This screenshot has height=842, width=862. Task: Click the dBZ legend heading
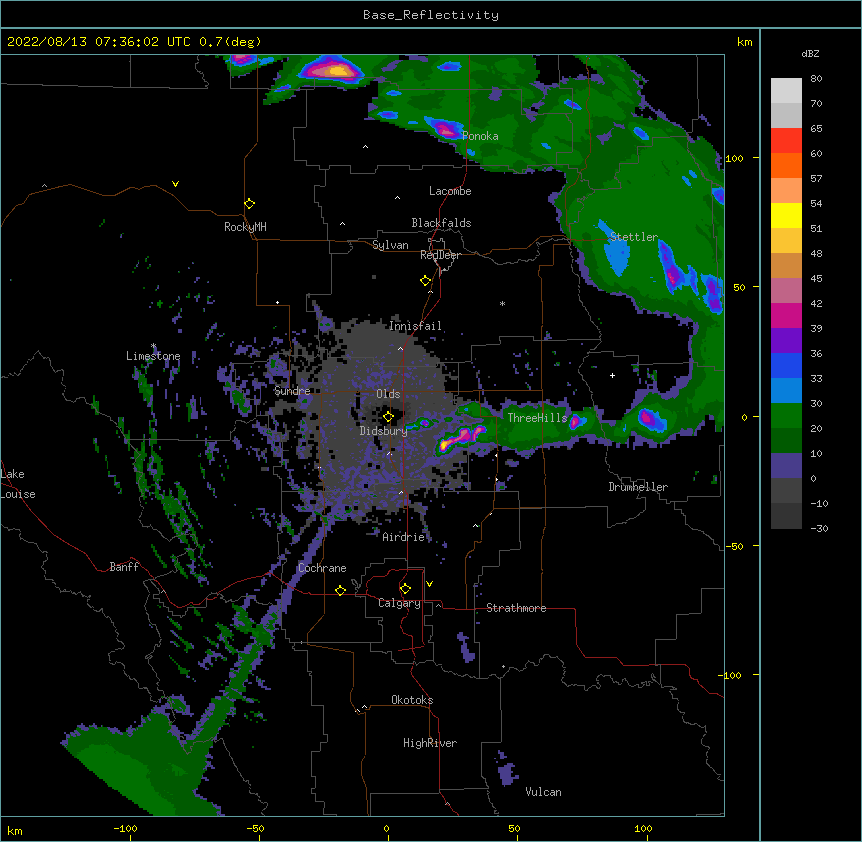pos(810,54)
